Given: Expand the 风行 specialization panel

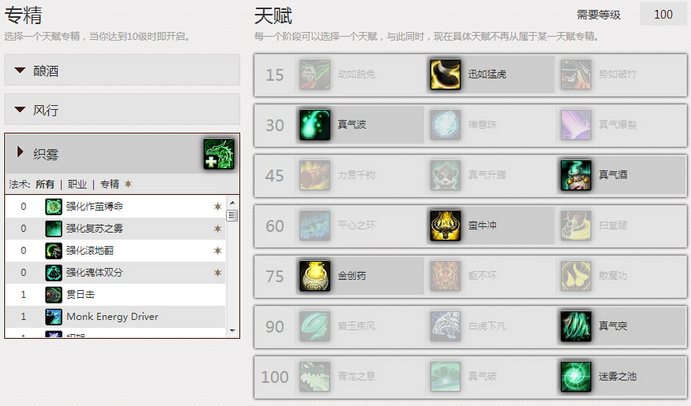Looking at the screenshot, I should 122,109.
